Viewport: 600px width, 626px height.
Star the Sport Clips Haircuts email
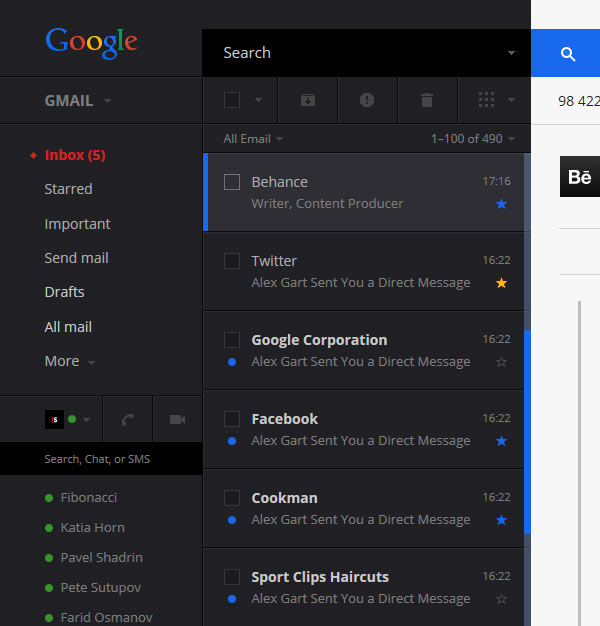(501, 599)
